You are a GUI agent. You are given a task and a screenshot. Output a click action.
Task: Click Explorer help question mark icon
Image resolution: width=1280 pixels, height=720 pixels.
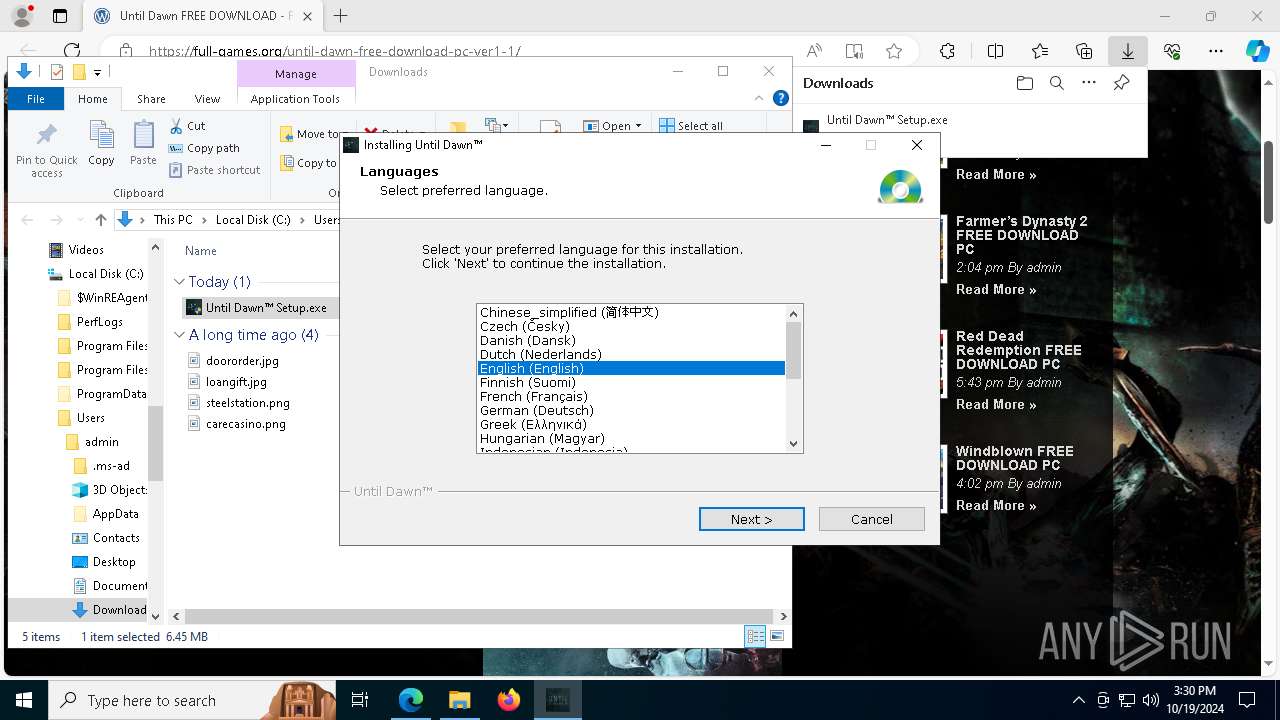point(781,99)
